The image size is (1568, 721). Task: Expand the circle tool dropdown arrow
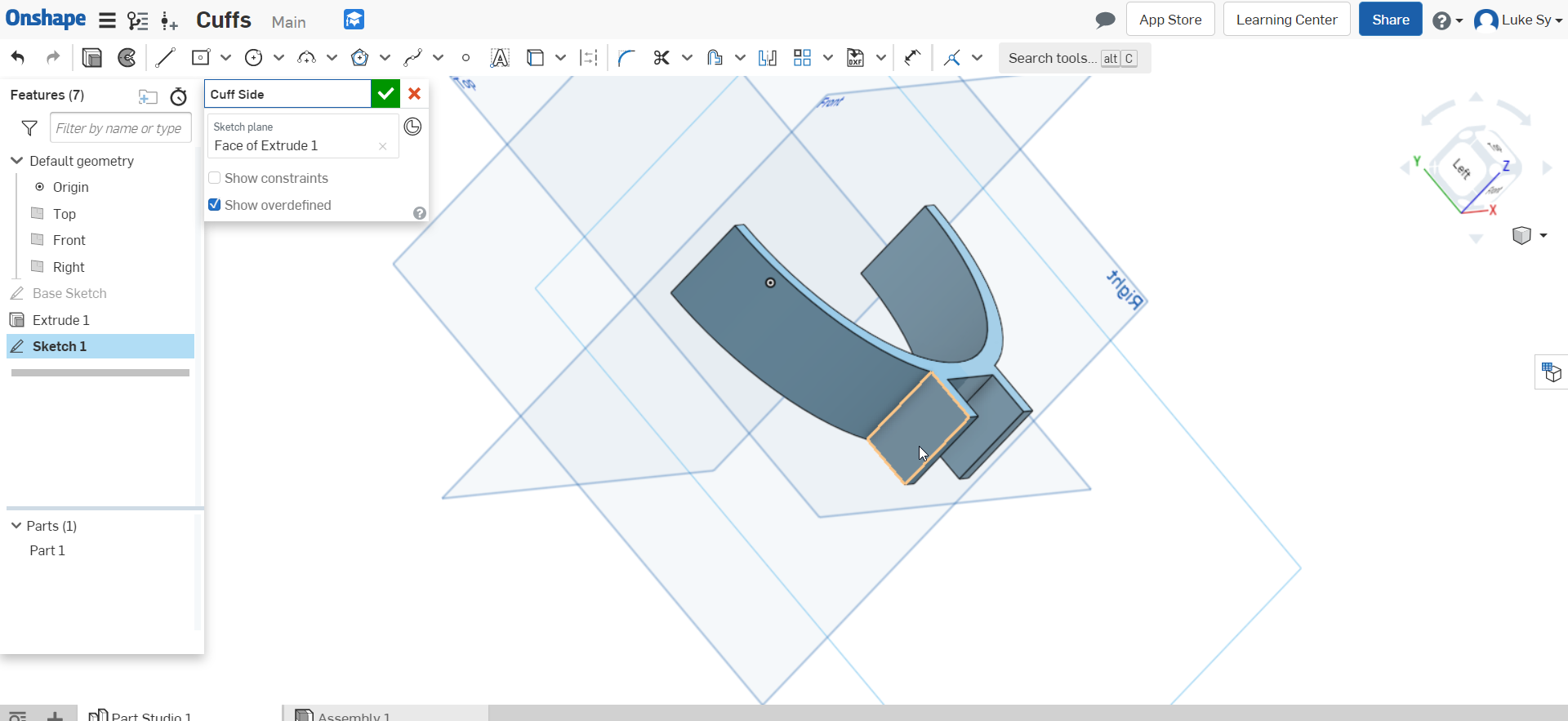tap(279, 57)
